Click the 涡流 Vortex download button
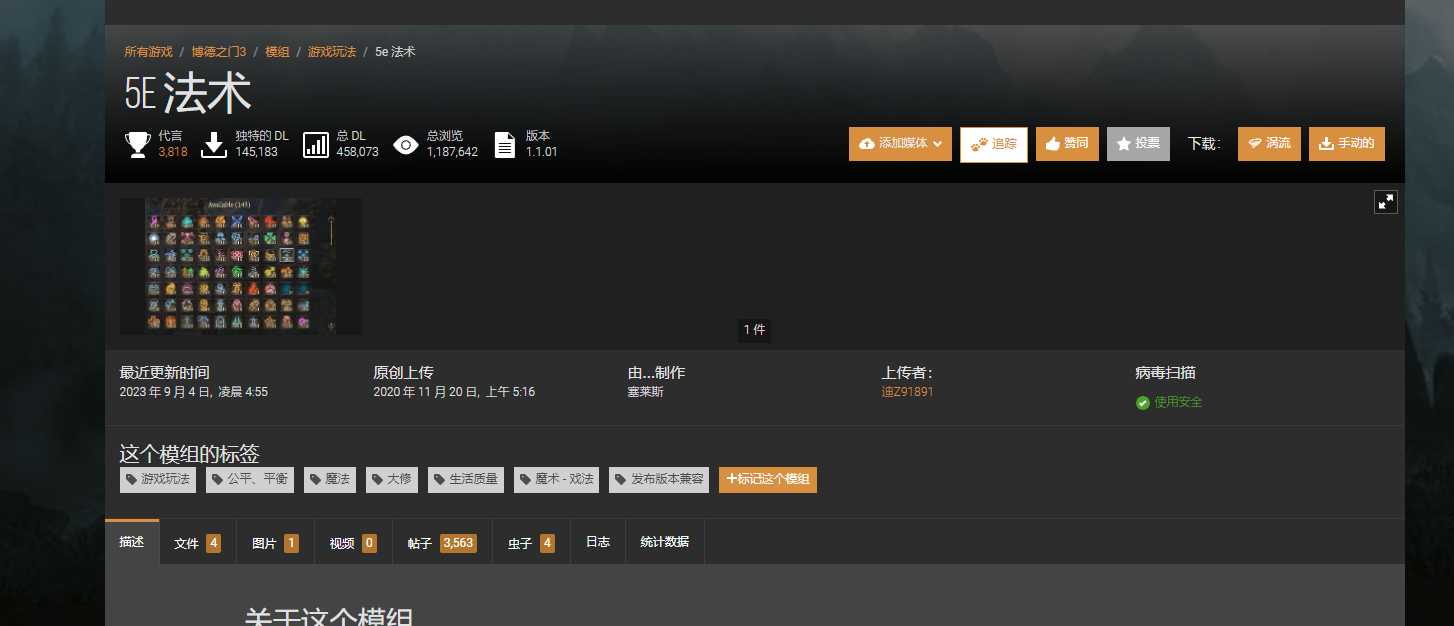The image size is (1454, 626). pyautogui.click(x=1269, y=144)
